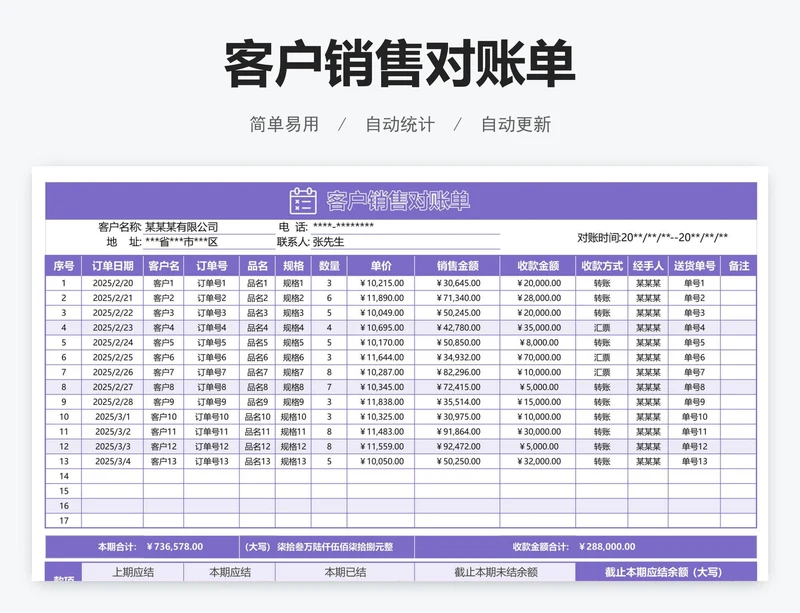Click the uppercase amount 柒拾叁万陆仟伍佰柒拾捌元整
800x613 pixels.
(x=335, y=547)
